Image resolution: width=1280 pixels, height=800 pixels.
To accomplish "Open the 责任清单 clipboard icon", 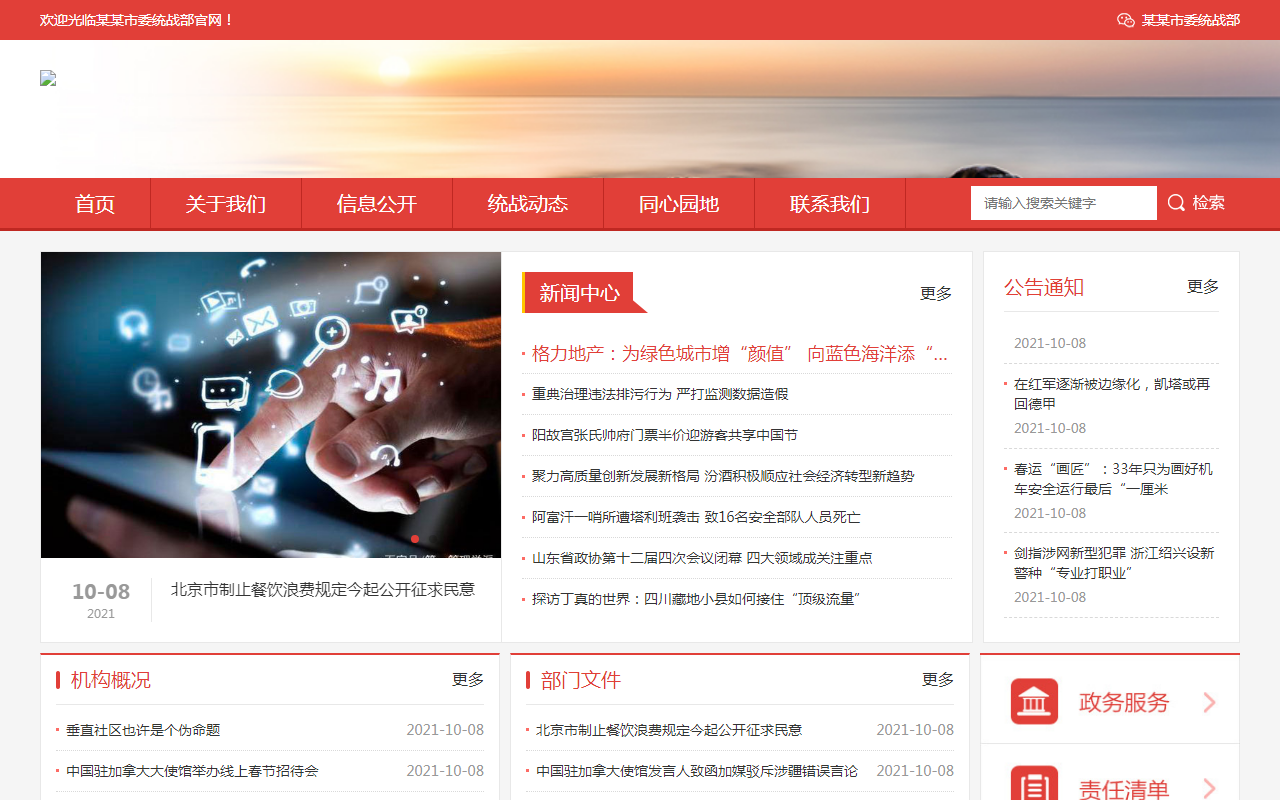I will [x=1034, y=784].
